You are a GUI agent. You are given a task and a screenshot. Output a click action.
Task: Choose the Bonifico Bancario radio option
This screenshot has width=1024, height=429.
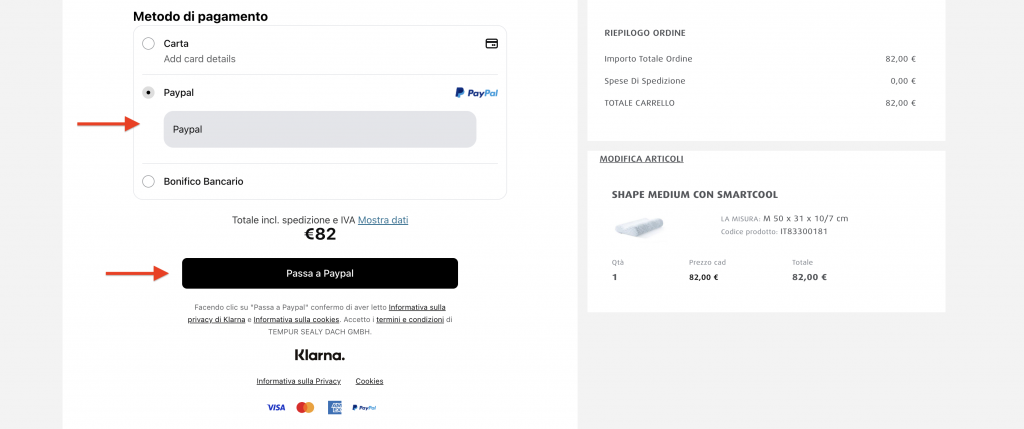(x=148, y=182)
